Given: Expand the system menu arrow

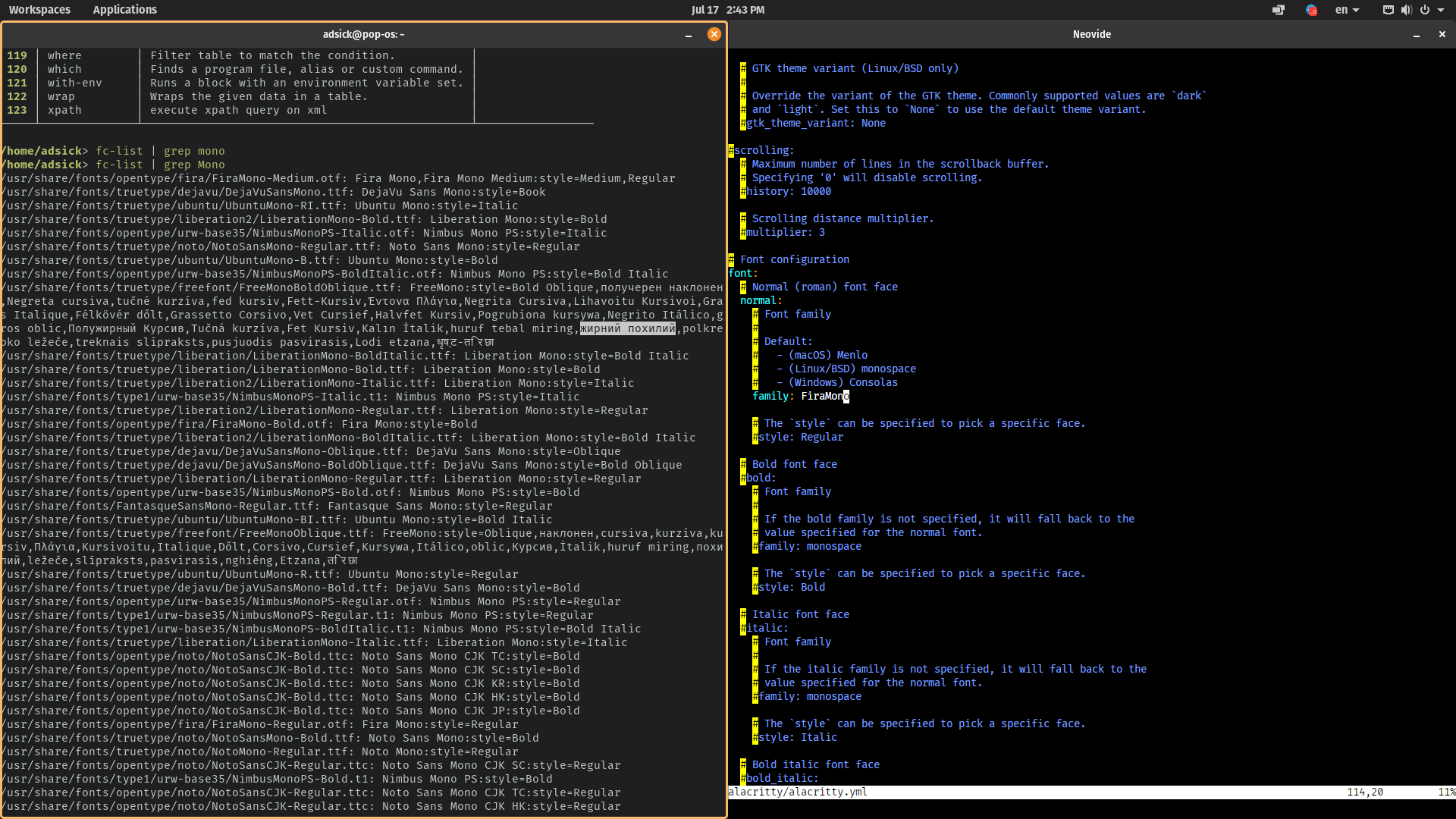Looking at the screenshot, I should coord(1441,11).
